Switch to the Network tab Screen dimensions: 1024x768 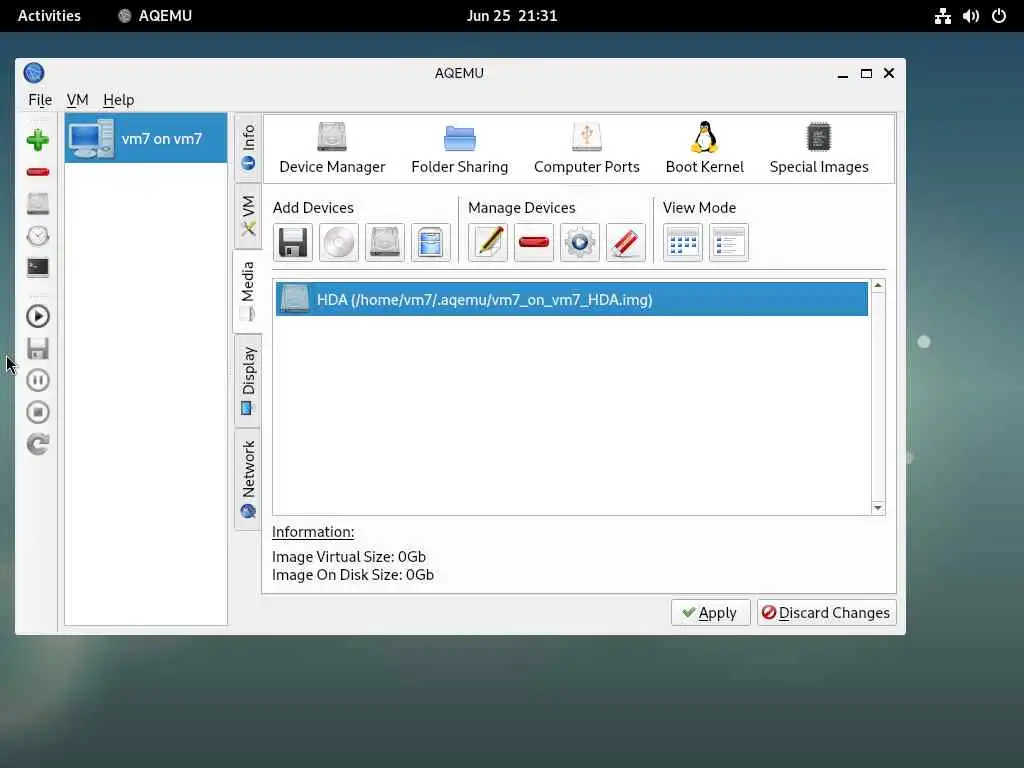(x=248, y=479)
